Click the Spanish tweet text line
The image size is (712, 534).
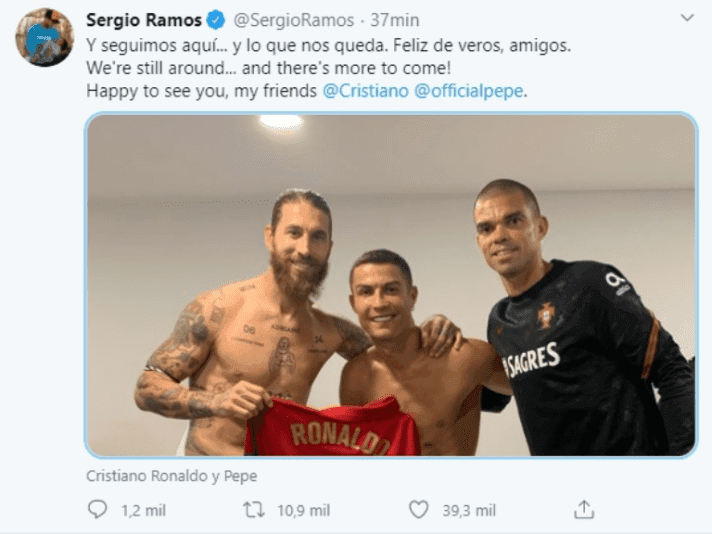[329, 45]
